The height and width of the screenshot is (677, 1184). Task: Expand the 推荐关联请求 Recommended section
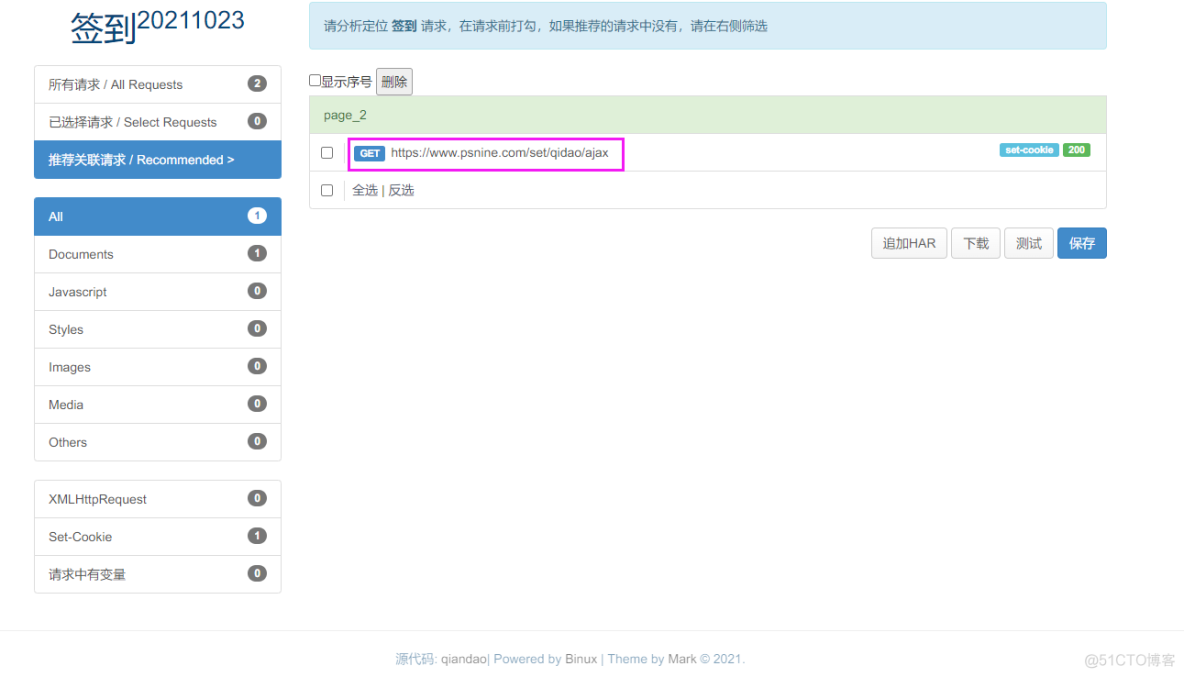[157, 159]
